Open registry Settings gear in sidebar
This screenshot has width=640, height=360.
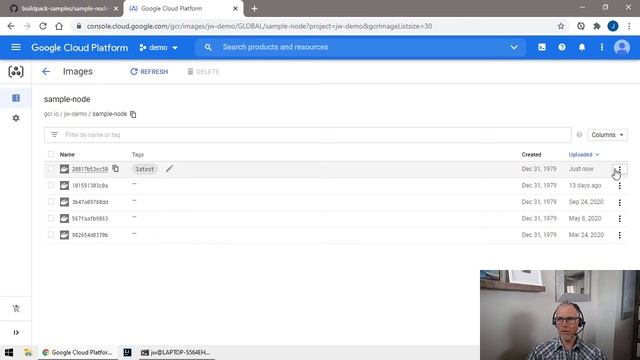coord(16,118)
